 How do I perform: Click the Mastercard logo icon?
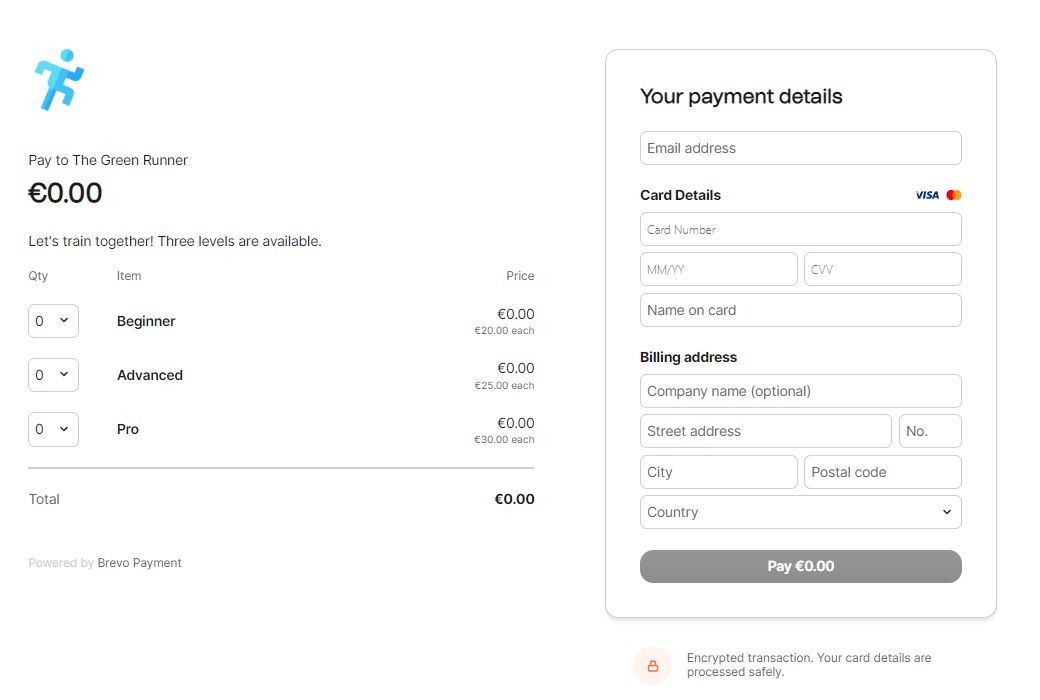(x=954, y=195)
